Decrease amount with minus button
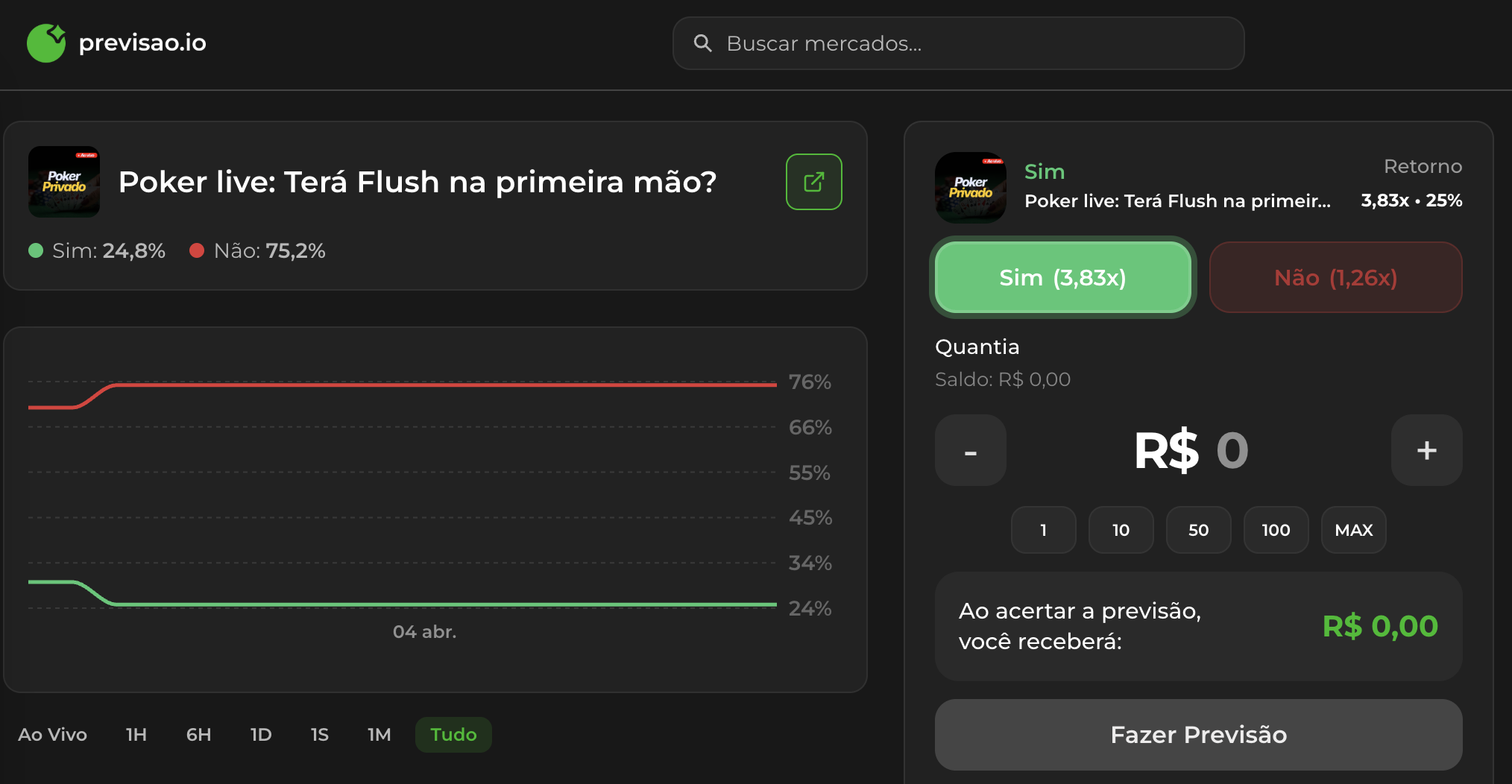The width and height of the screenshot is (1512, 784). point(970,450)
